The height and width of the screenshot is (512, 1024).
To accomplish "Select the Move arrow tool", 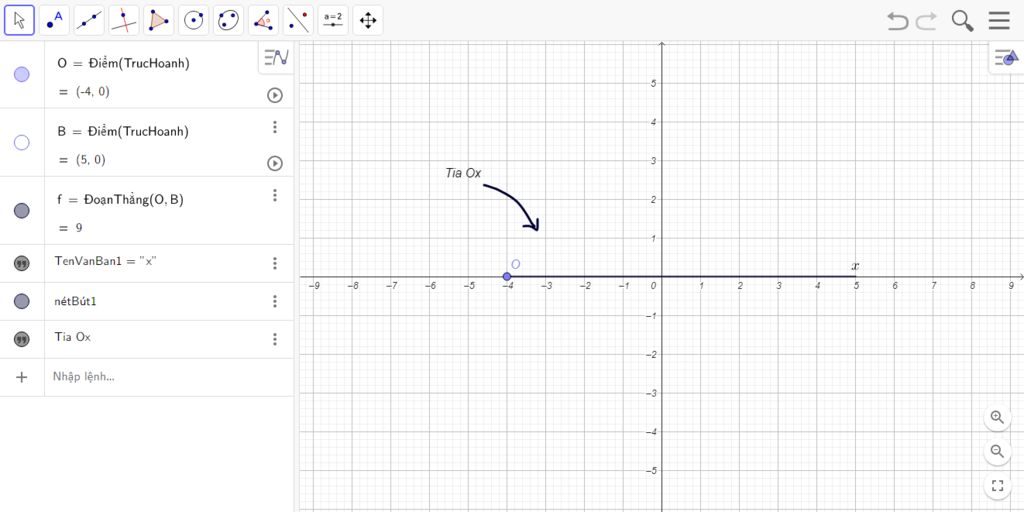I will point(20,20).
